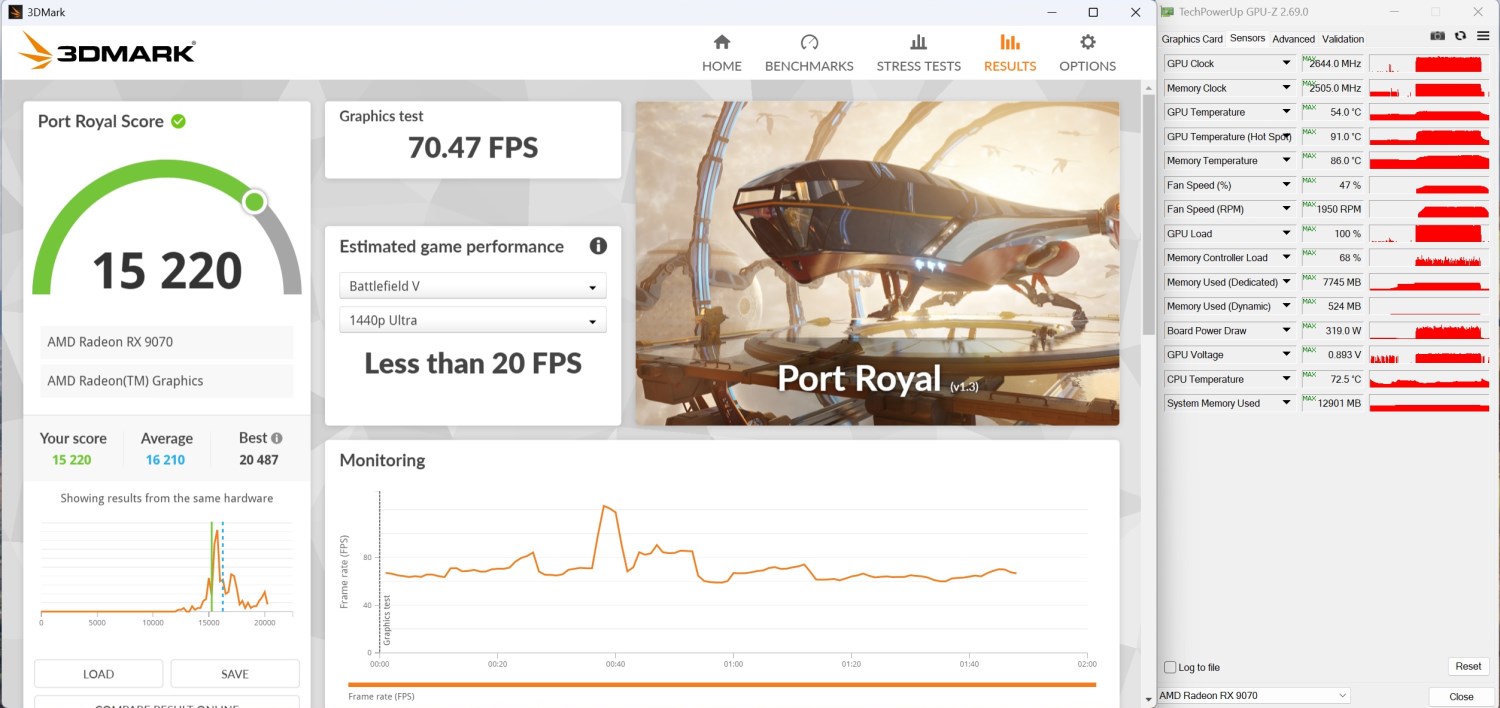Click the 3DMark title bar app icon
Image resolution: width=1500 pixels, height=708 pixels.
coord(15,12)
